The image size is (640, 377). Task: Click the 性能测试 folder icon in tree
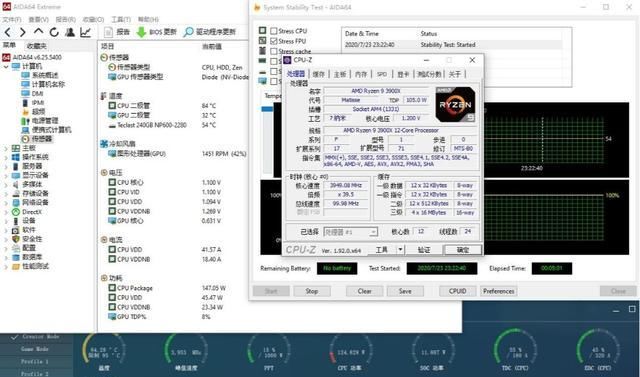point(16,266)
